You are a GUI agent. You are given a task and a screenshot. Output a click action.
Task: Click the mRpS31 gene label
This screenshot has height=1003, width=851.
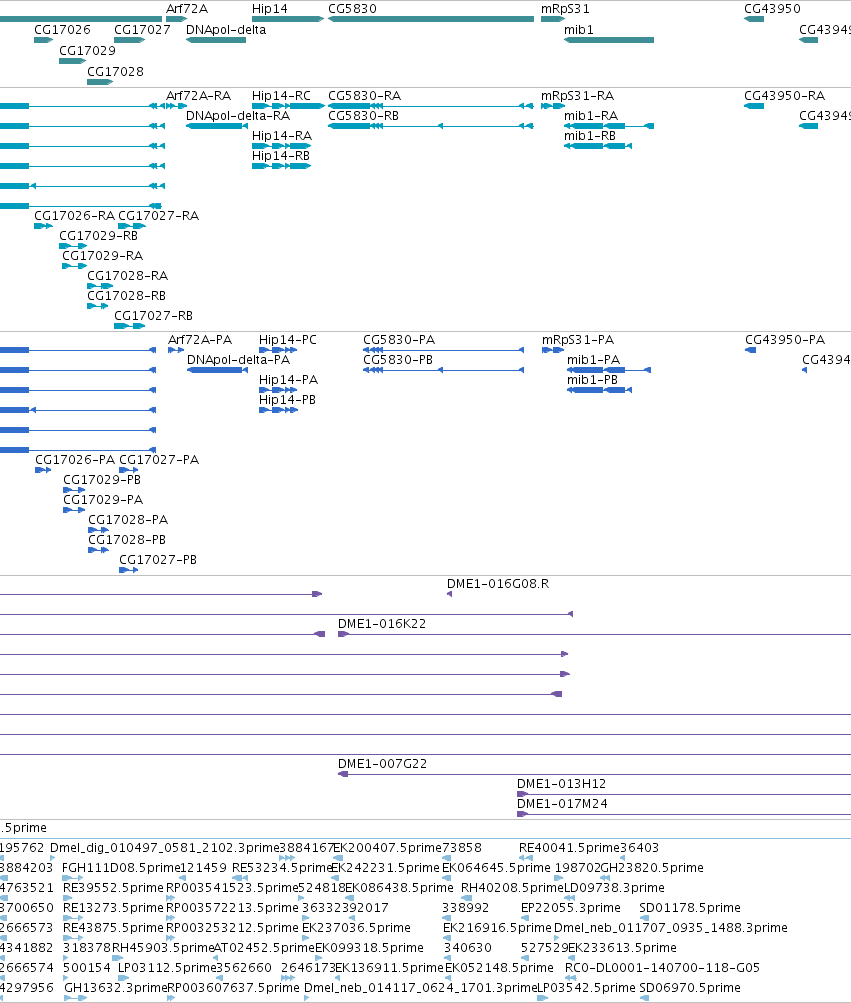566,9
